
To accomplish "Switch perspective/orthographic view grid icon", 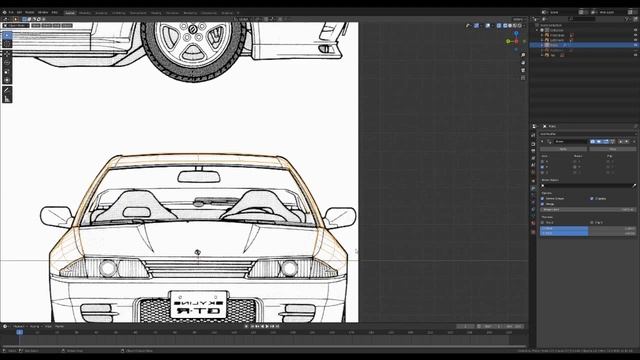I will coord(523,78).
